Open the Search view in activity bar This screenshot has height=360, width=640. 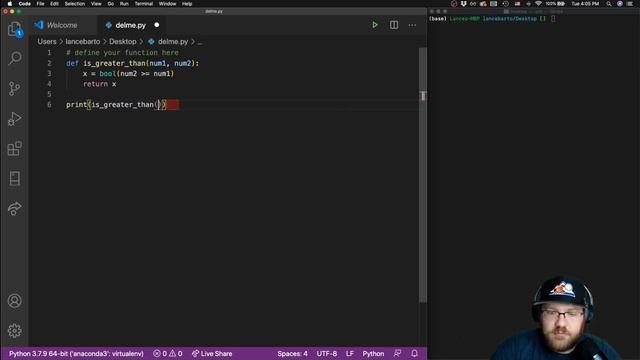point(15,58)
